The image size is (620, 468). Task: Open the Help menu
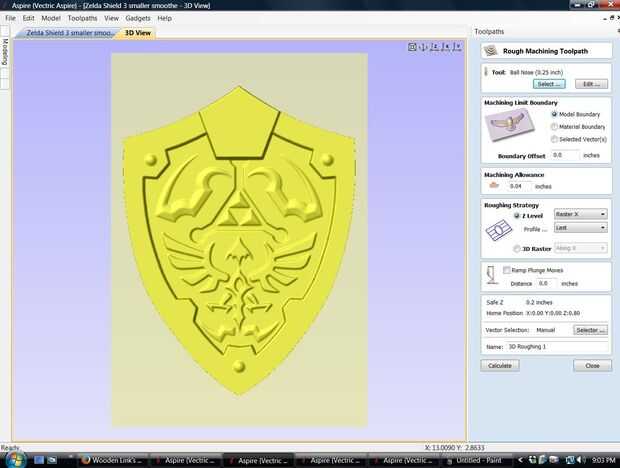click(x=164, y=18)
